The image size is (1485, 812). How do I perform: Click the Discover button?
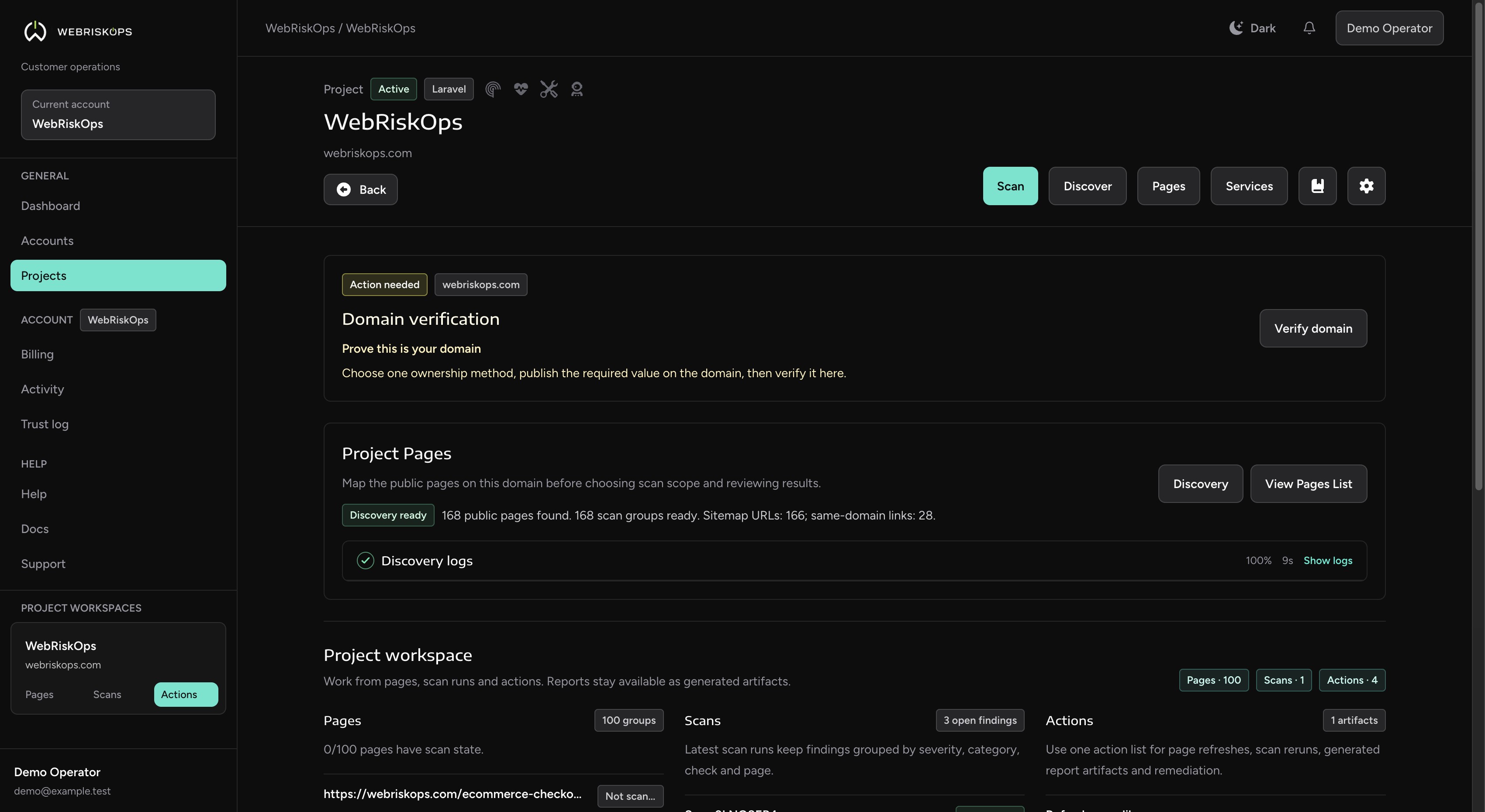pos(1087,186)
